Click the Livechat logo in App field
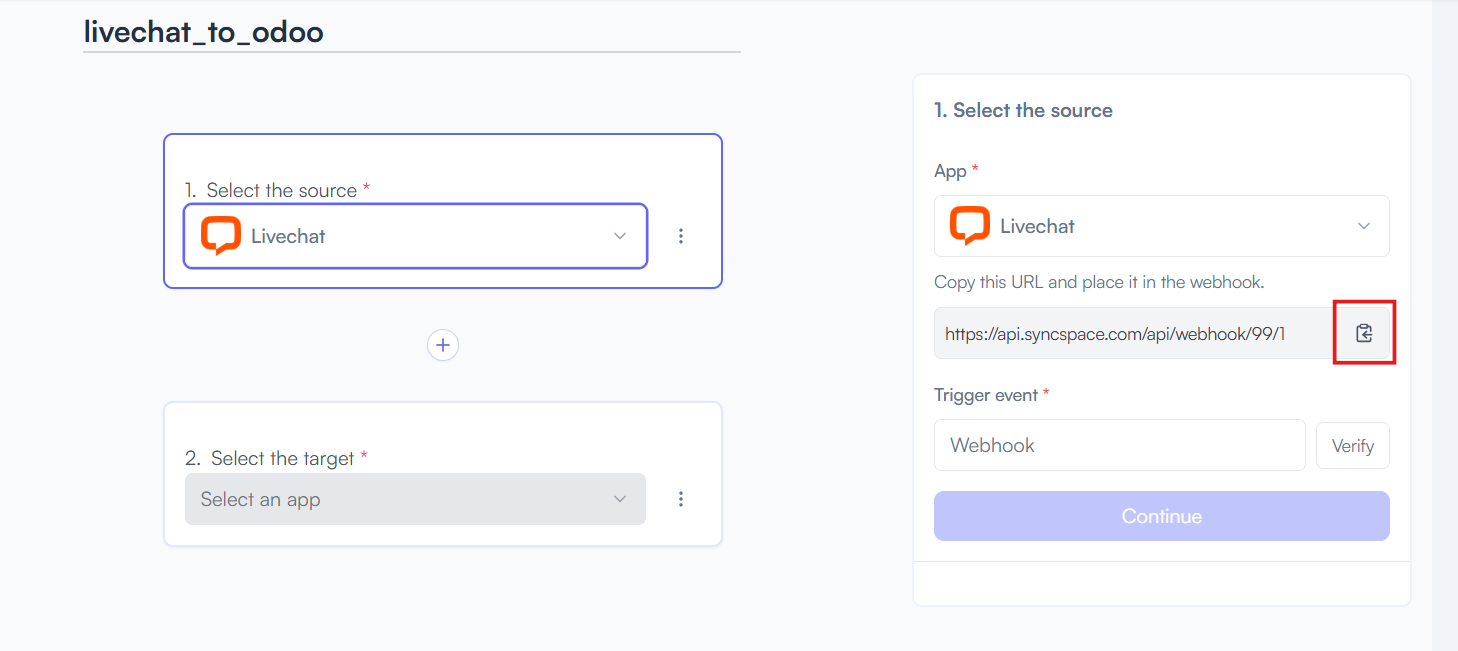1458x651 pixels. [970, 226]
